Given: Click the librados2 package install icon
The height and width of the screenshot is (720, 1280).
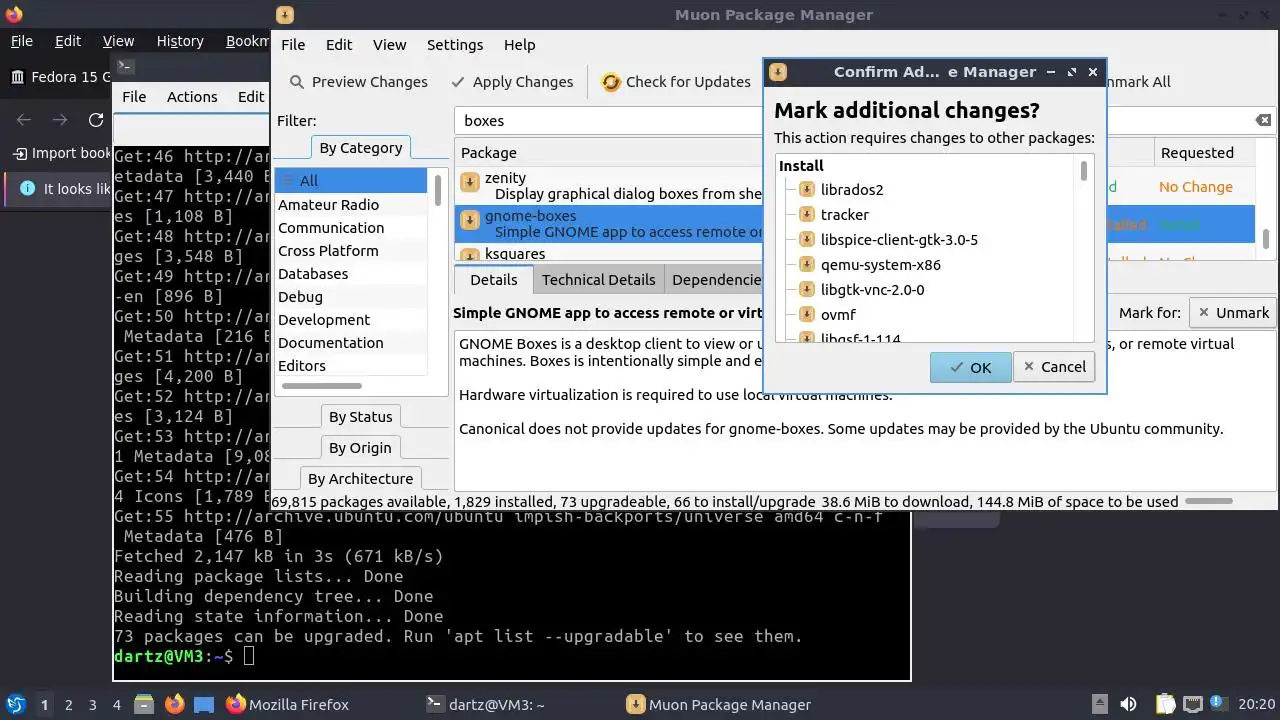Looking at the screenshot, I should point(807,189).
